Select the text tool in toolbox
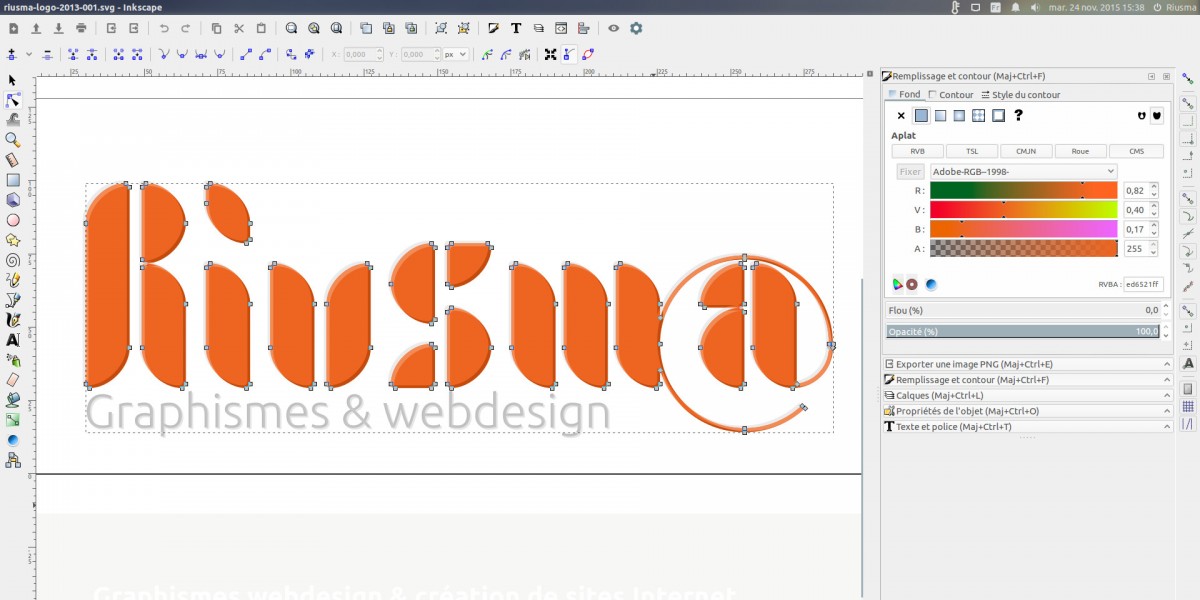The height and width of the screenshot is (600, 1200). (x=13, y=340)
